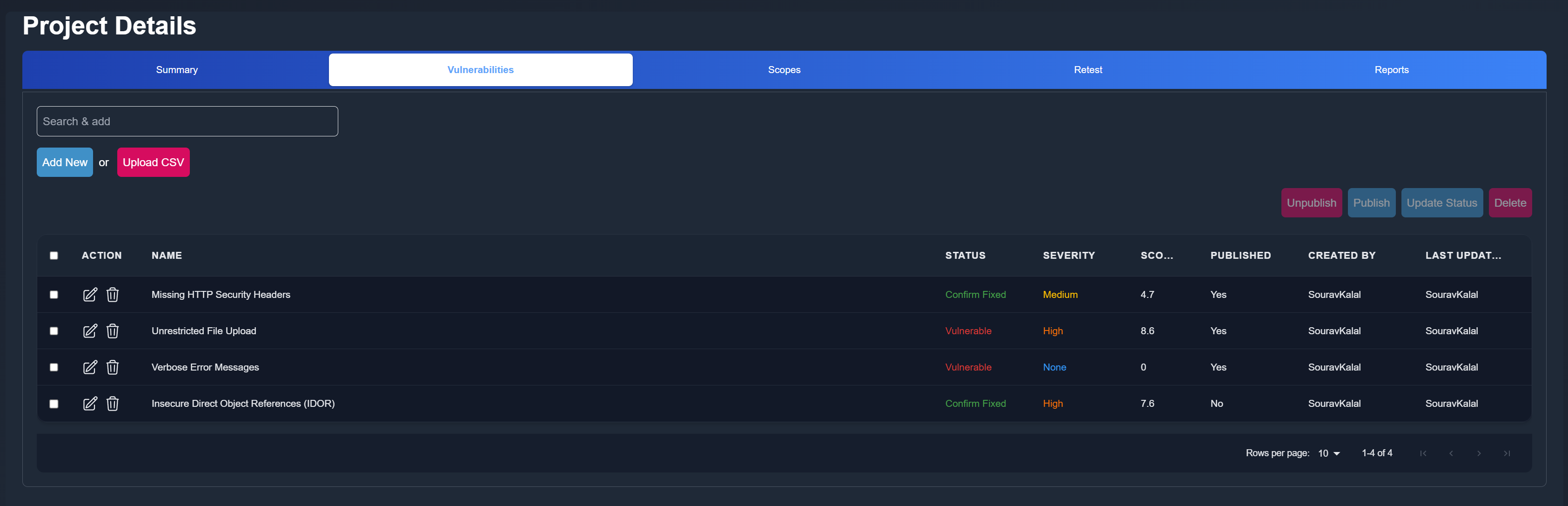Open the Reports tab
Viewport: 1568px width, 506px height.
pyautogui.click(x=1392, y=70)
